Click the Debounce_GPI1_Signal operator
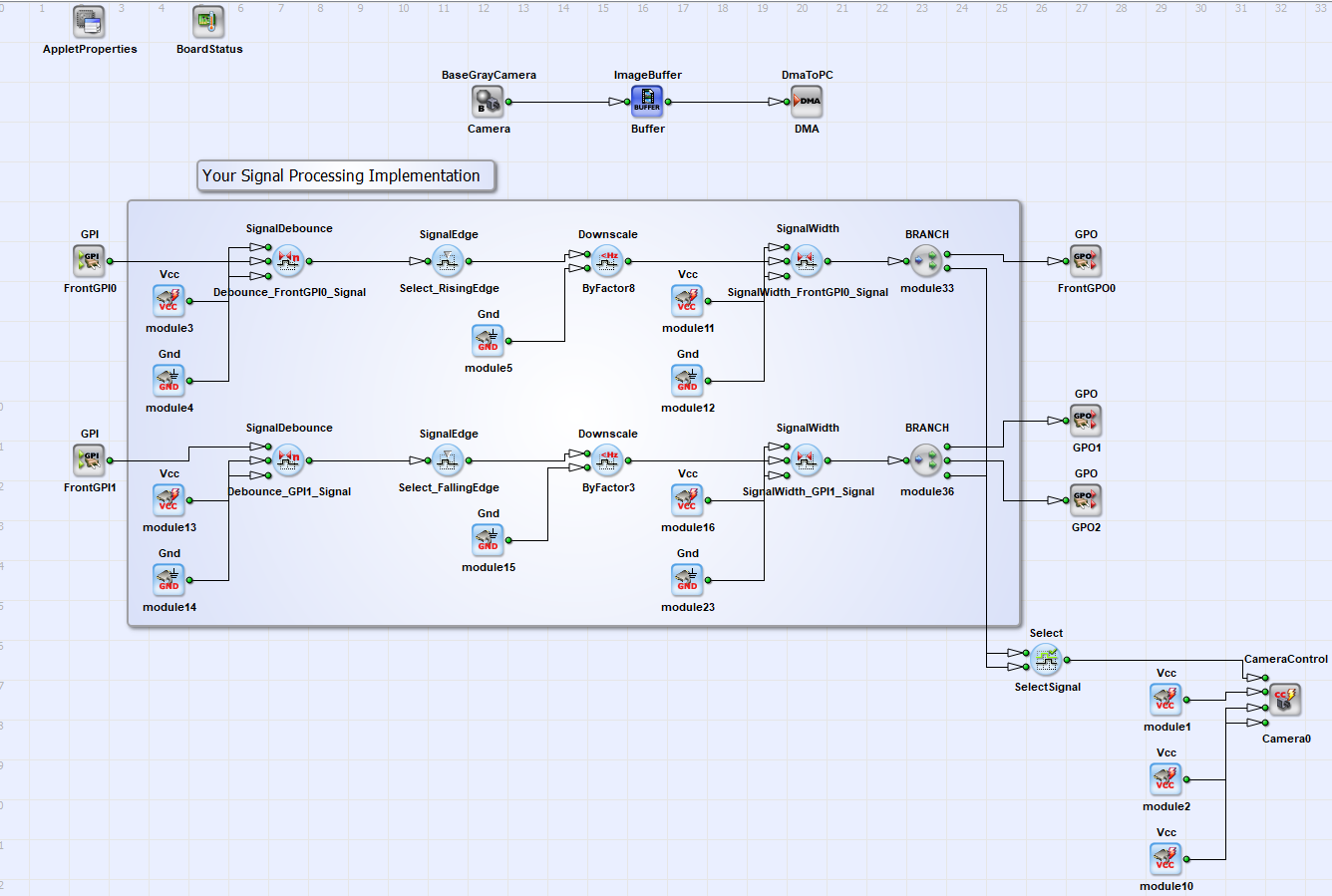 point(289,460)
